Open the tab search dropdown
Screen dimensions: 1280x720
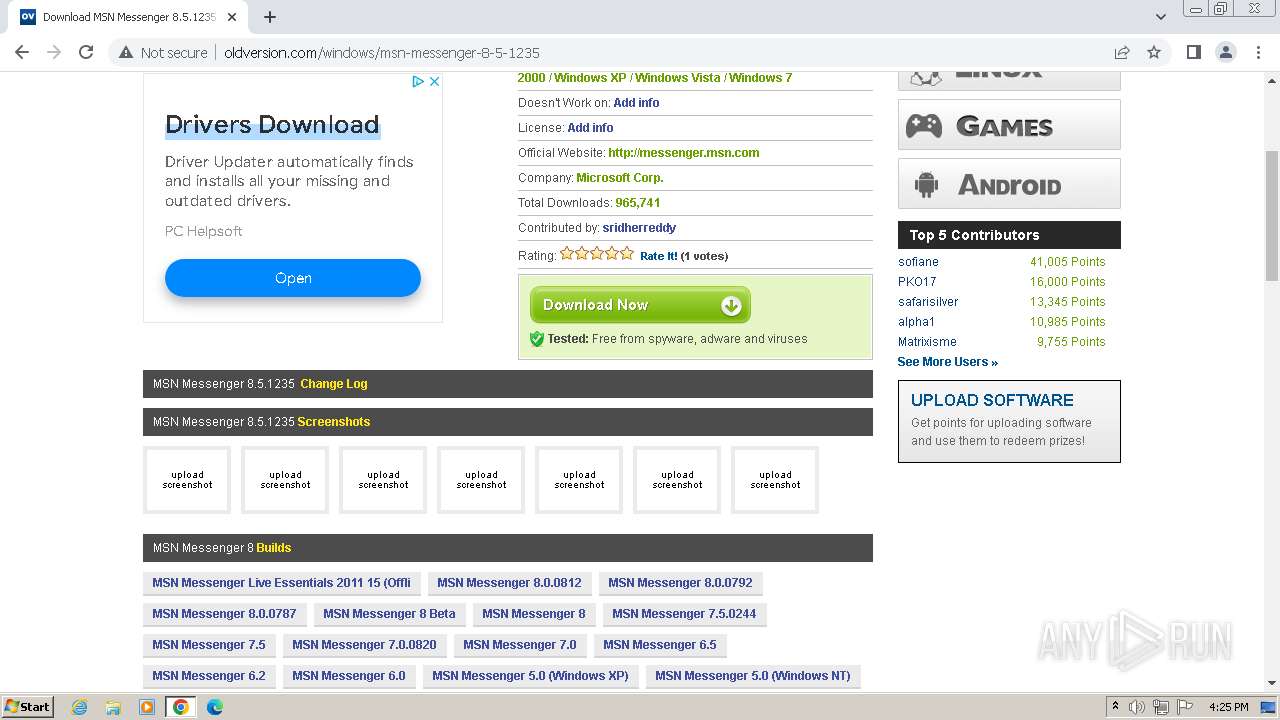pyautogui.click(x=1160, y=17)
